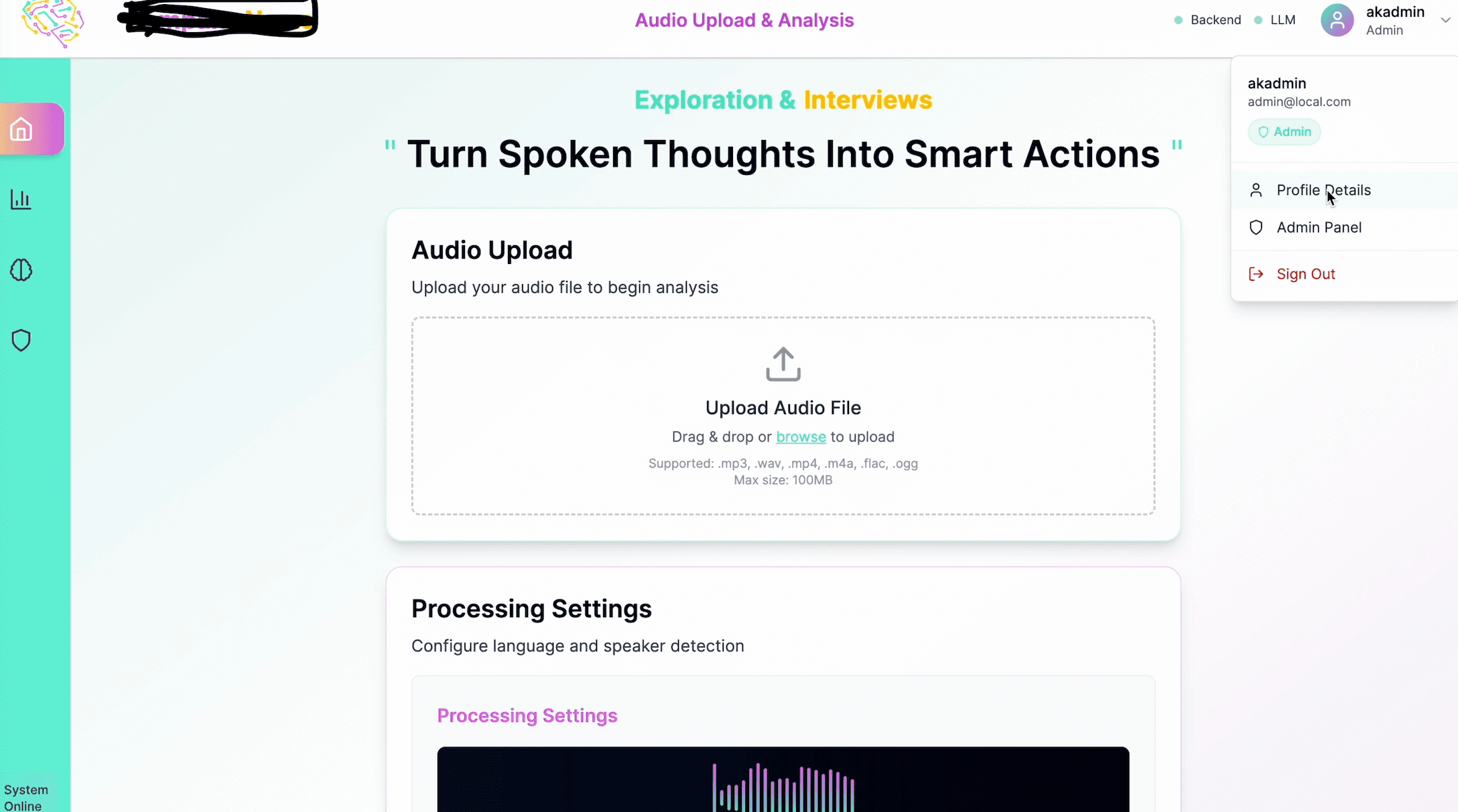Image resolution: width=1458 pixels, height=812 pixels.
Task: Click the Admin role badge
Action: click(x=1284, y=132)
